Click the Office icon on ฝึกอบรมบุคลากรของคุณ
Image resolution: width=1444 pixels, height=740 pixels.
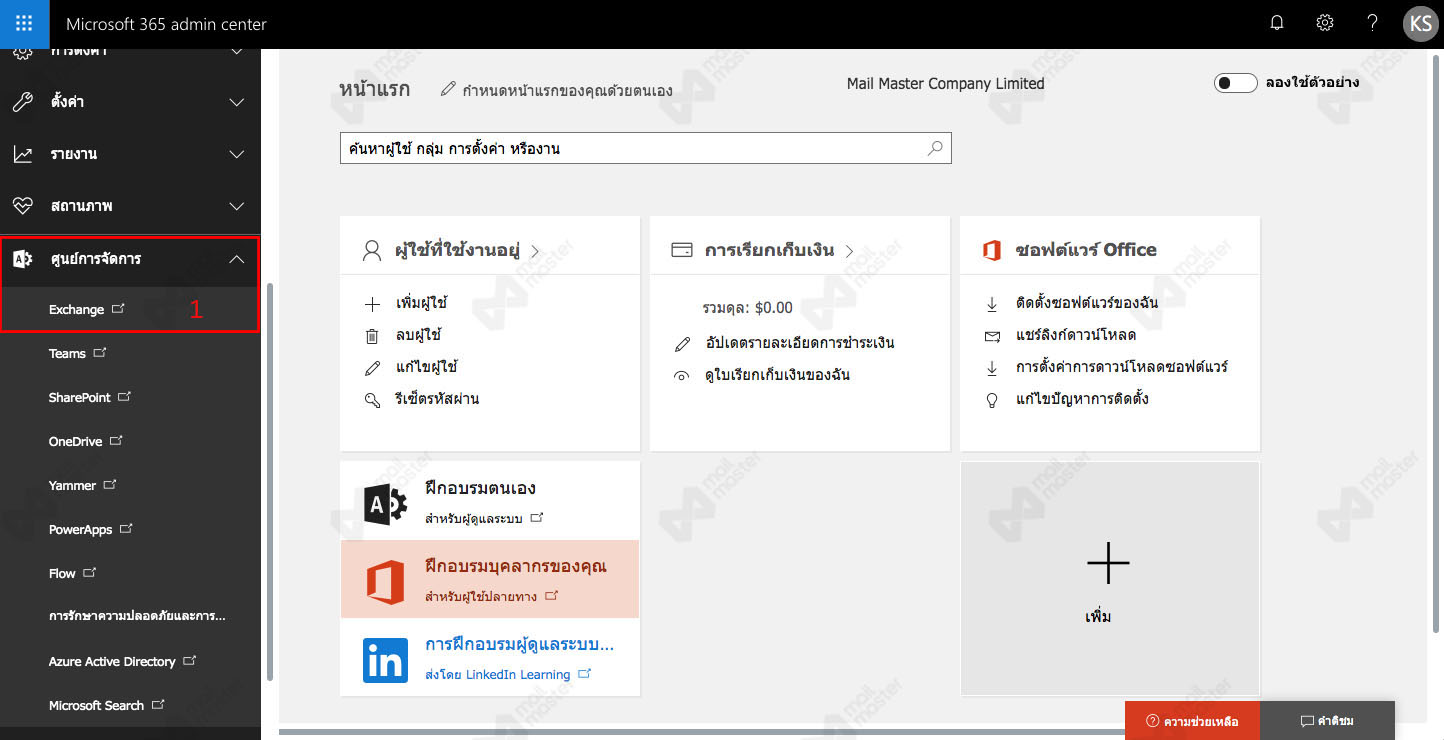385,582
